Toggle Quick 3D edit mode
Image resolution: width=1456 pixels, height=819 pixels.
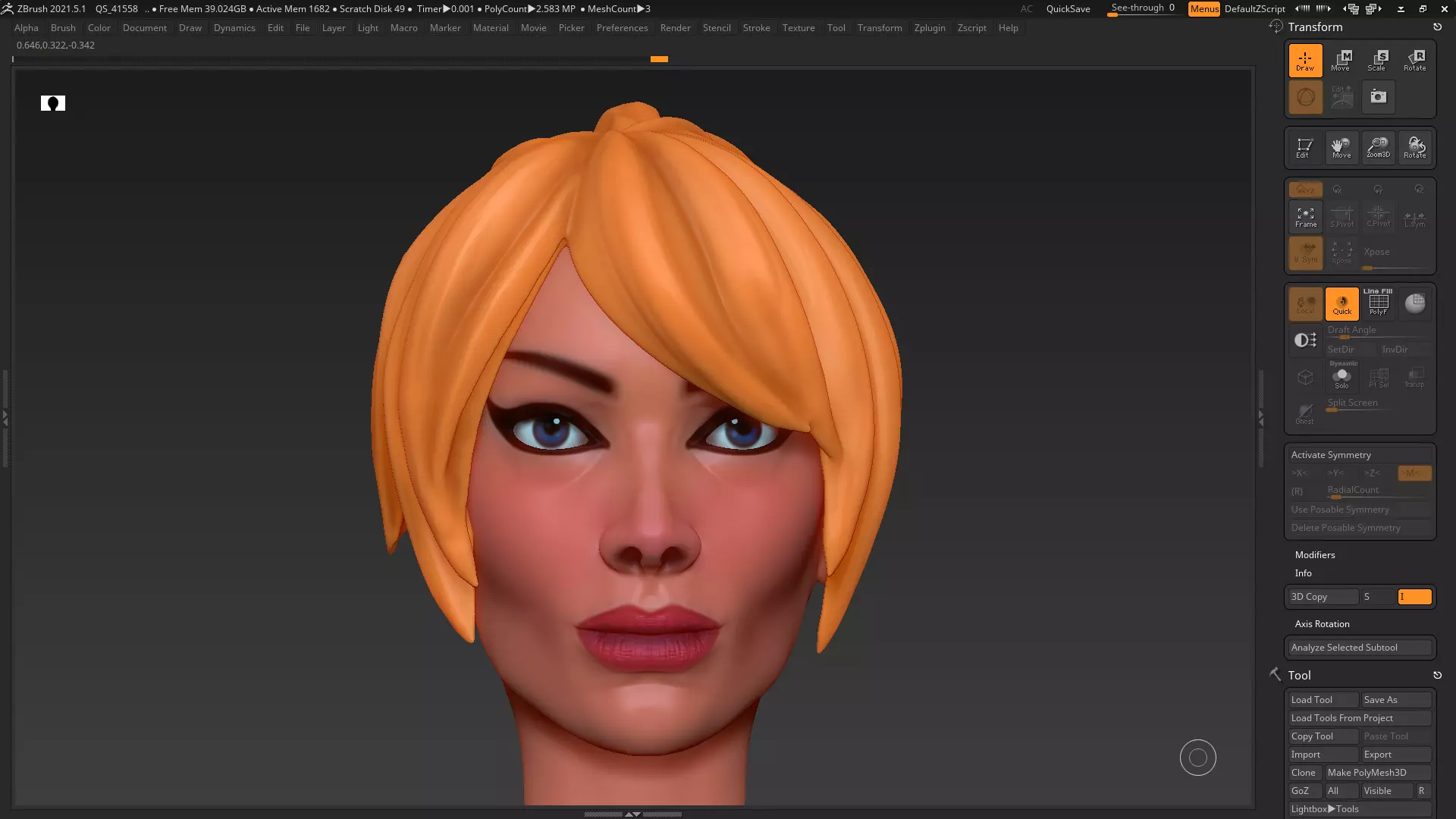tap(1341, 303)
